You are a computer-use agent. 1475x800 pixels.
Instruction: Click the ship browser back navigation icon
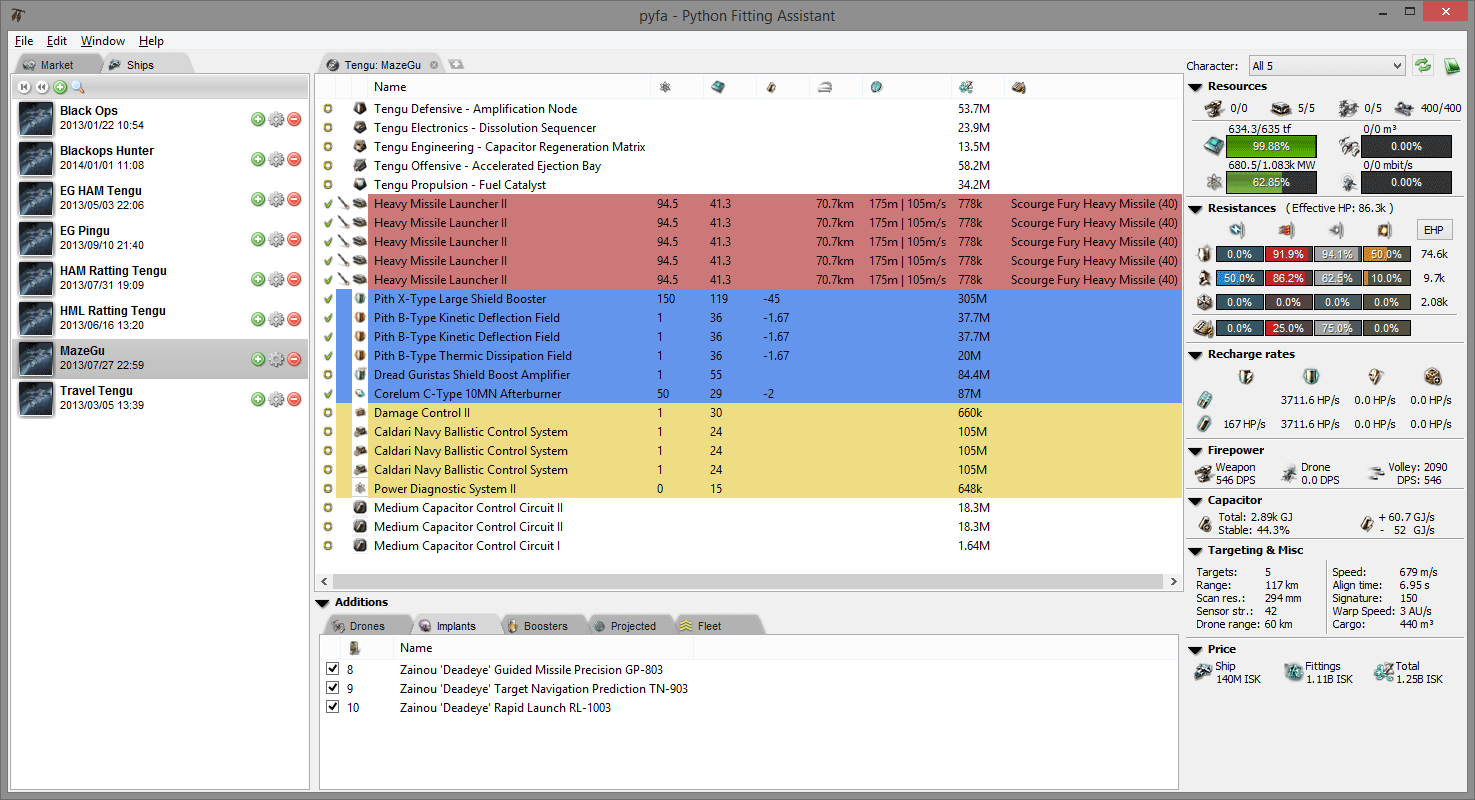pos(25,87)
